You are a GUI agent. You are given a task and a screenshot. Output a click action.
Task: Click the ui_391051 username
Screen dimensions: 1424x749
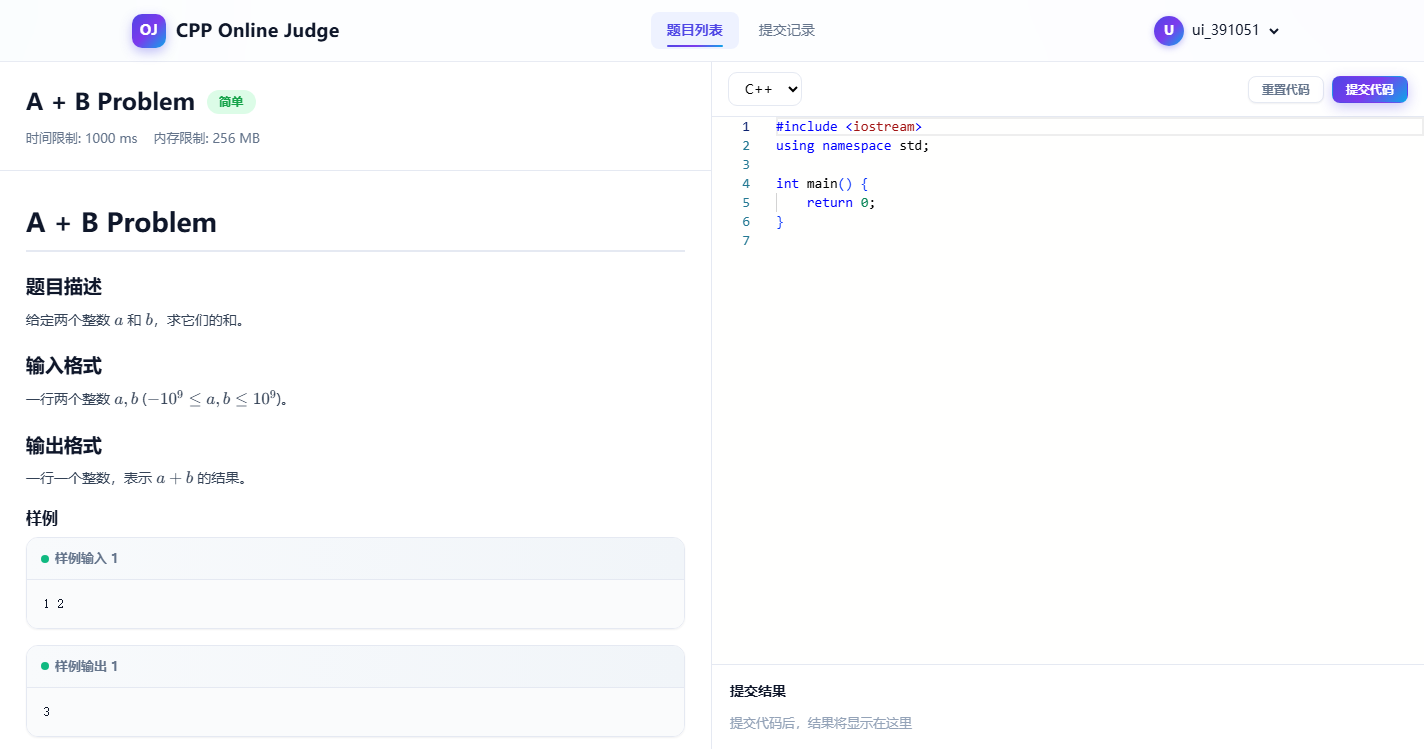[x=1226, y=30]
